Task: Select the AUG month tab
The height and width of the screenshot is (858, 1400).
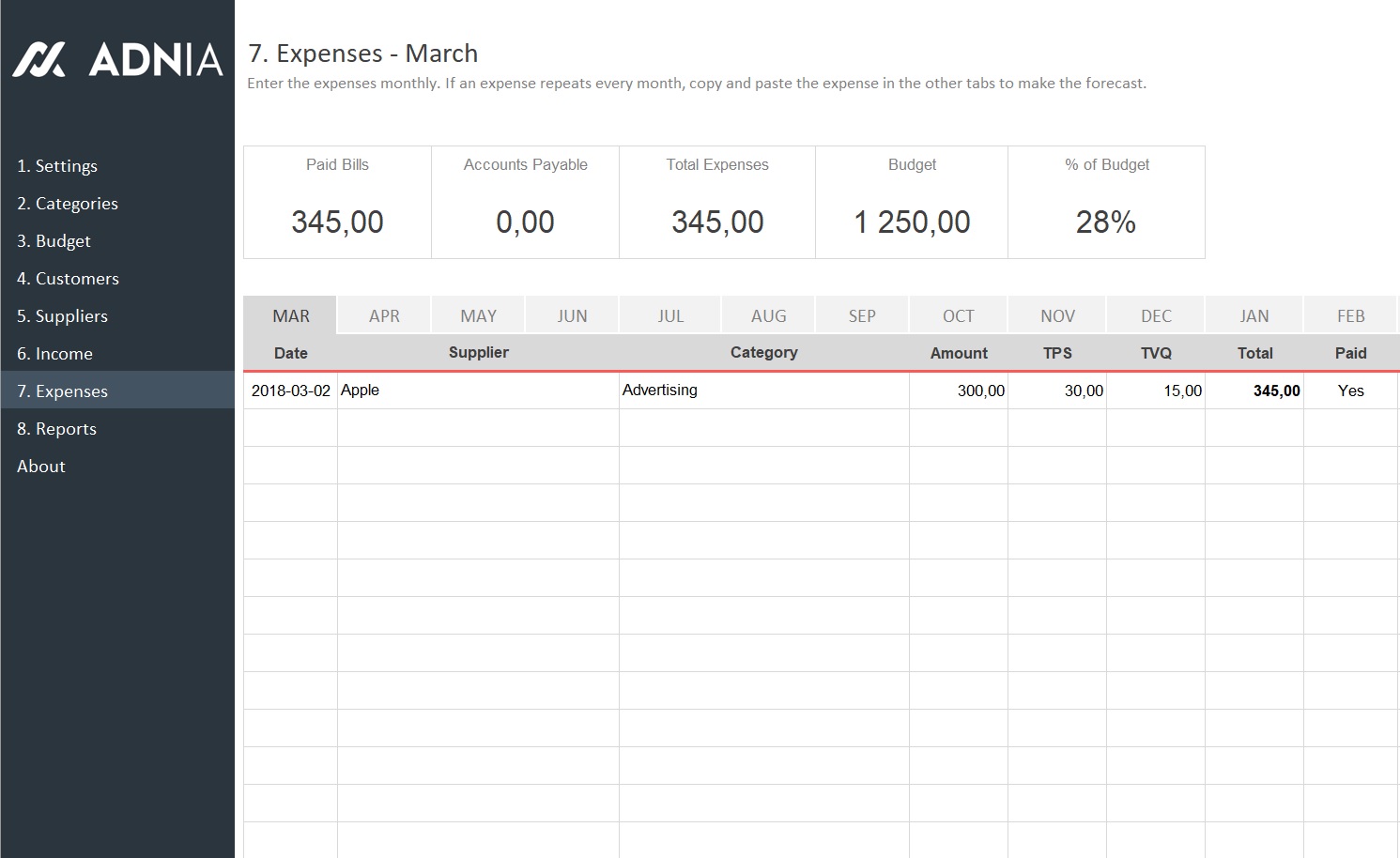Action: tap(768, 315)
